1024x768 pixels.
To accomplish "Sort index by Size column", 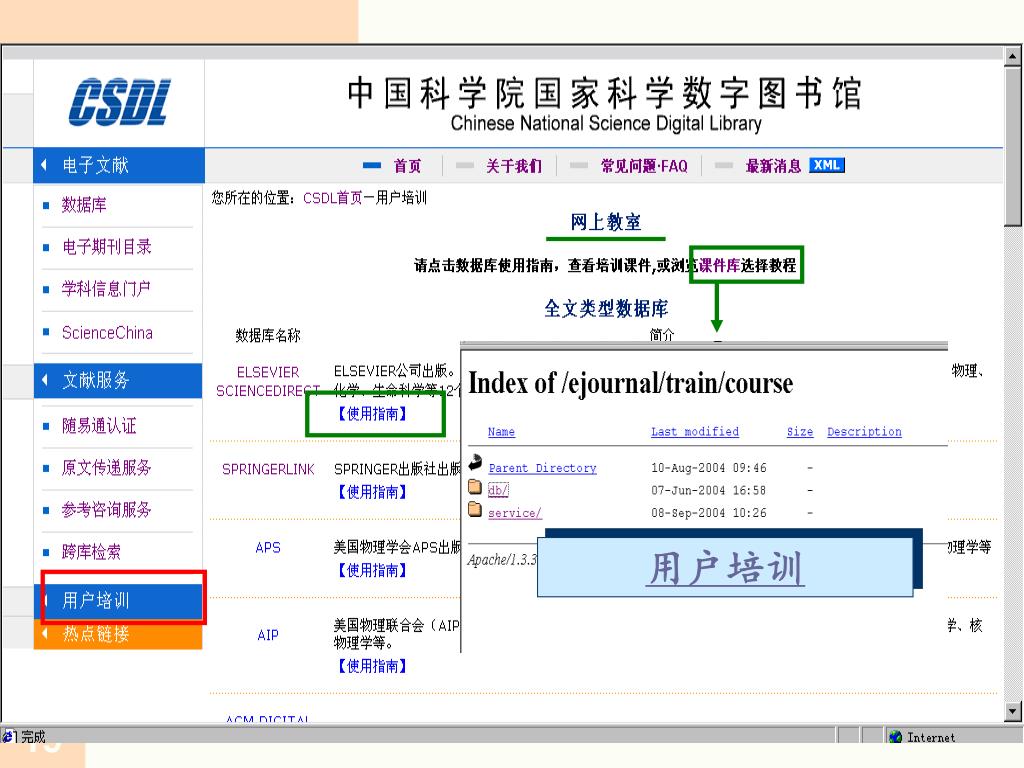I will [800, 432].
